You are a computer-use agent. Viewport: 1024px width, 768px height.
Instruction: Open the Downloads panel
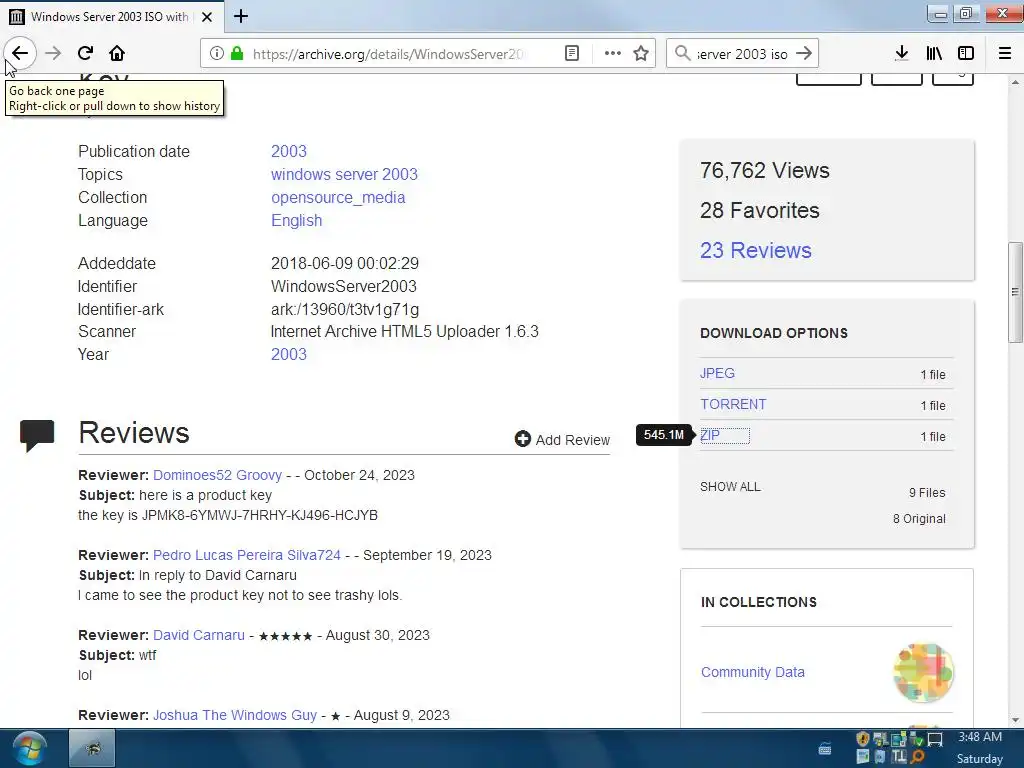[902, 54]
